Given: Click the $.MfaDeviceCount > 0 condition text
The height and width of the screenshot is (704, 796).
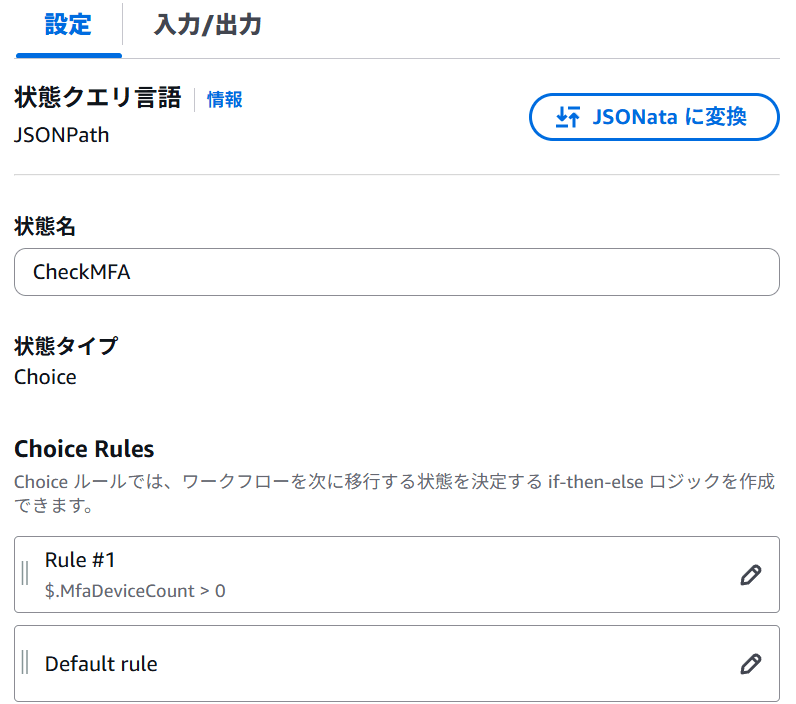Looking at the screenshot, I should coord(135,591).
